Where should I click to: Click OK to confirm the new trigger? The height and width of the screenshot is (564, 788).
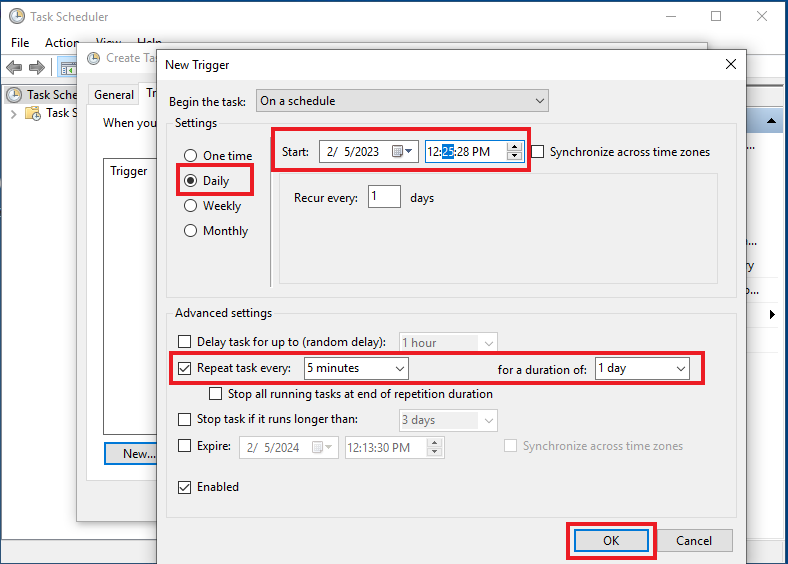pos(611,540)
